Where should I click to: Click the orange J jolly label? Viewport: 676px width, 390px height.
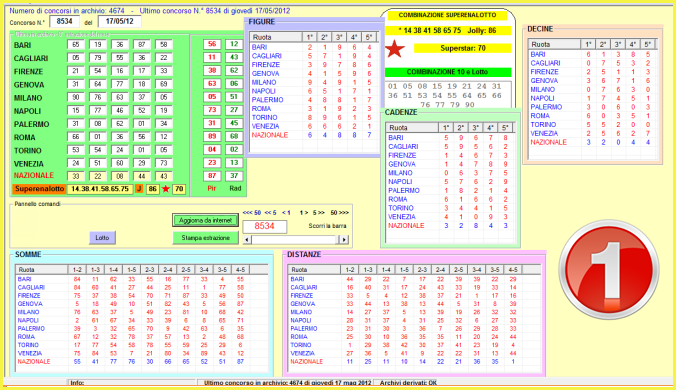pos(139,189)
